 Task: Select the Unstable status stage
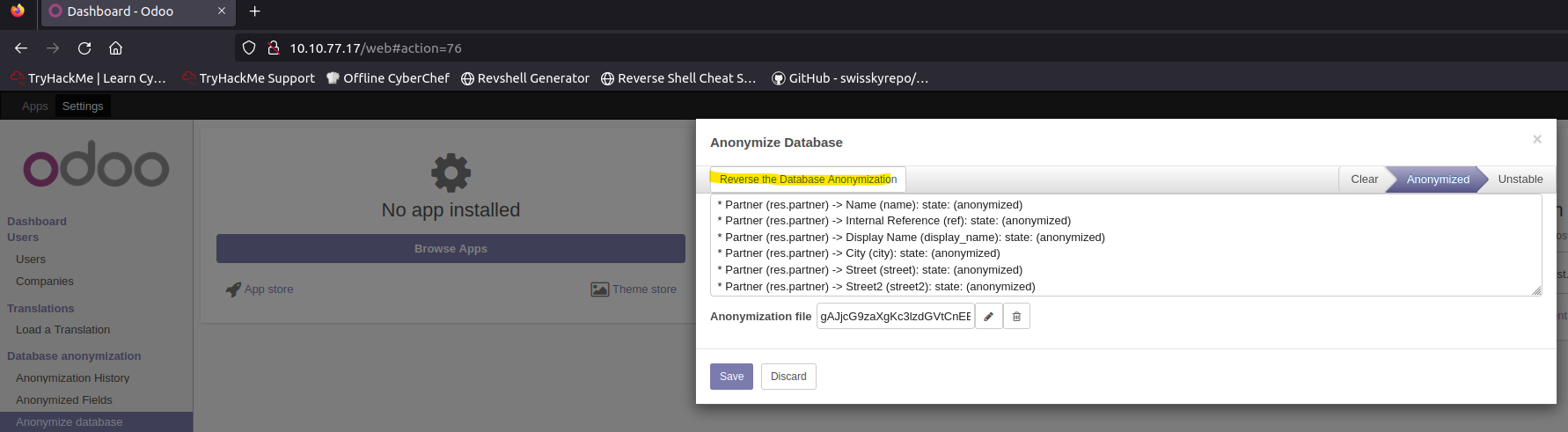coord(1520,179)
